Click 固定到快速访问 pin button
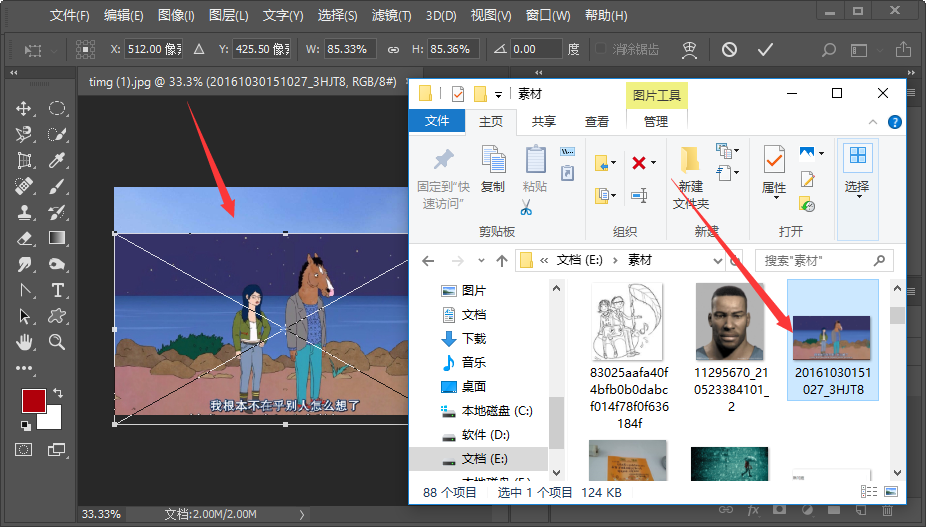This screenshot has width=926, height=527. (x=443, y=178)
